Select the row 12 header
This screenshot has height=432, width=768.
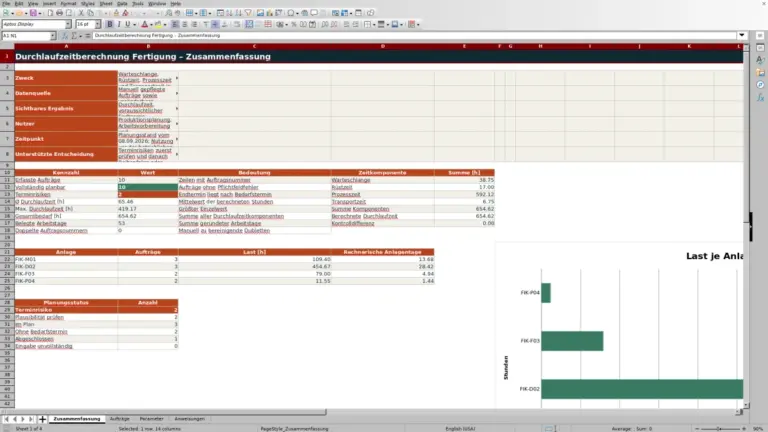[x=7, y=187]
